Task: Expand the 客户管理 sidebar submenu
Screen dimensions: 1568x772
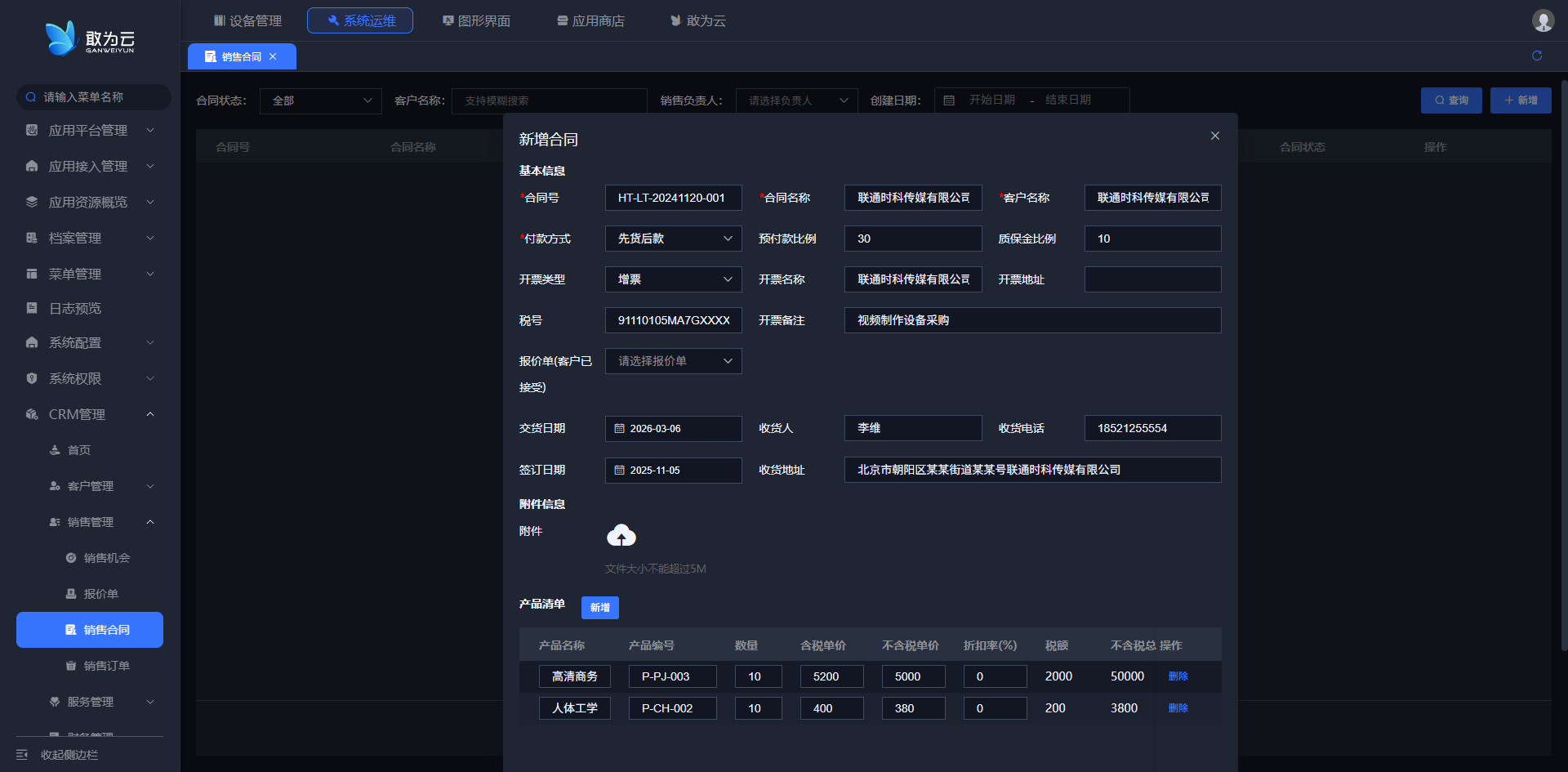Action: click(150, 486)
